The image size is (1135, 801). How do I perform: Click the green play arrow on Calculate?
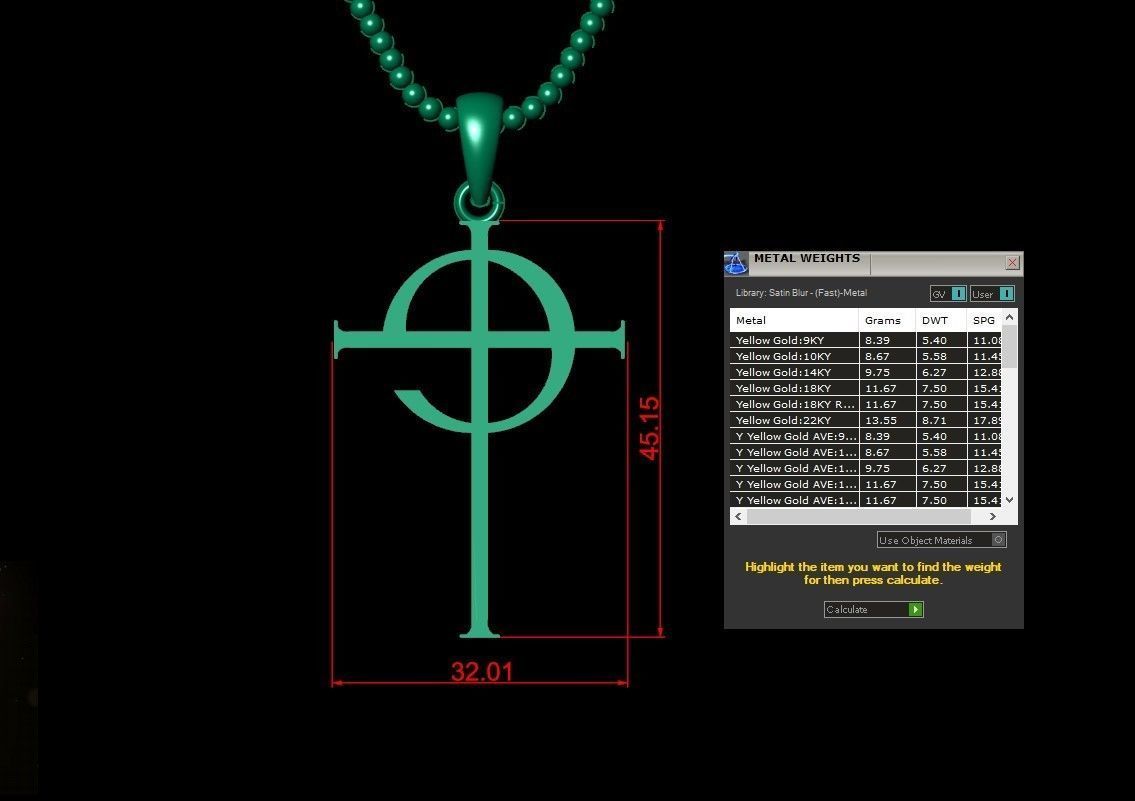[915, 609]
